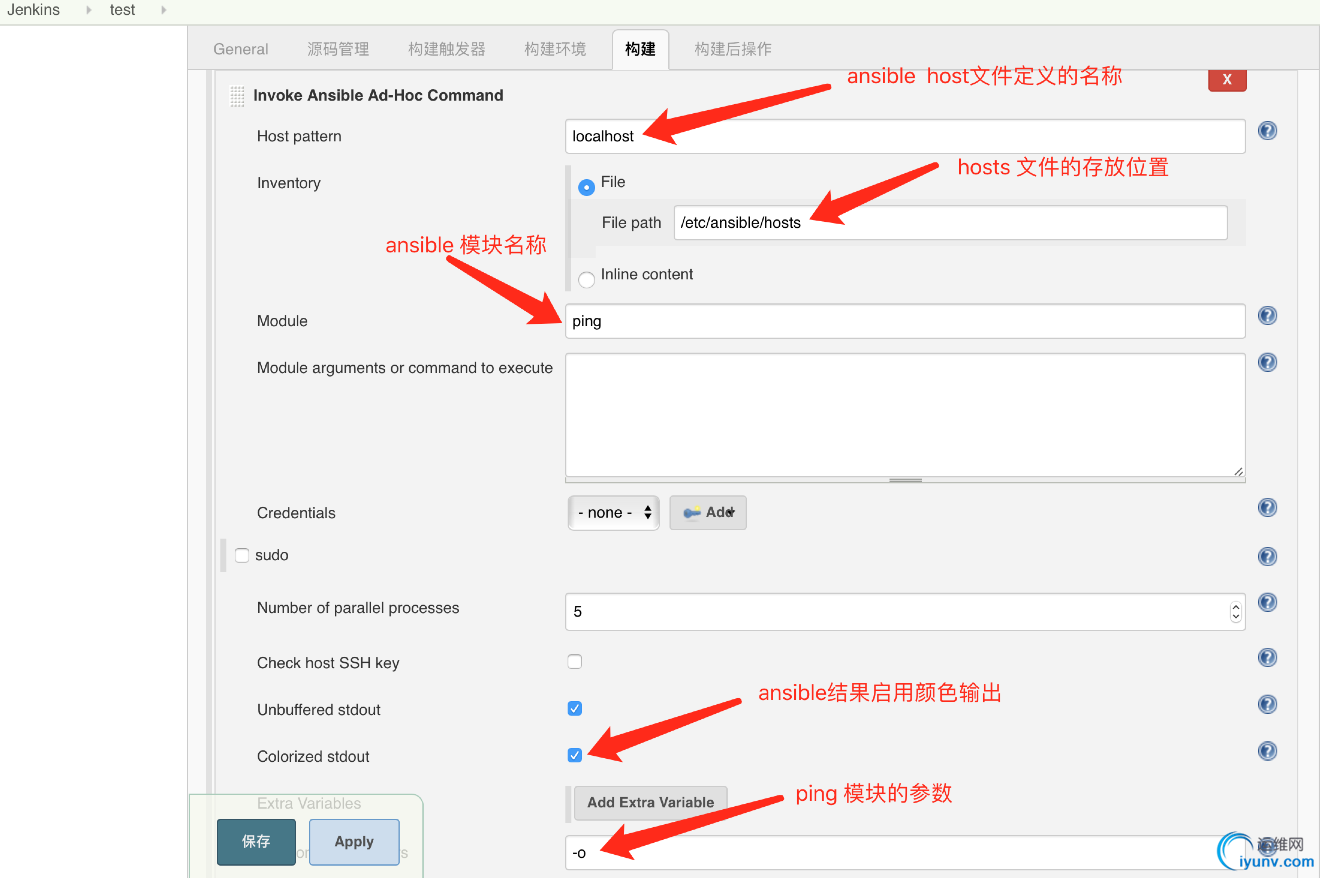This screenshot has width=1320, height=878.
Task: Switch to General tab
Action: [241, 49]
